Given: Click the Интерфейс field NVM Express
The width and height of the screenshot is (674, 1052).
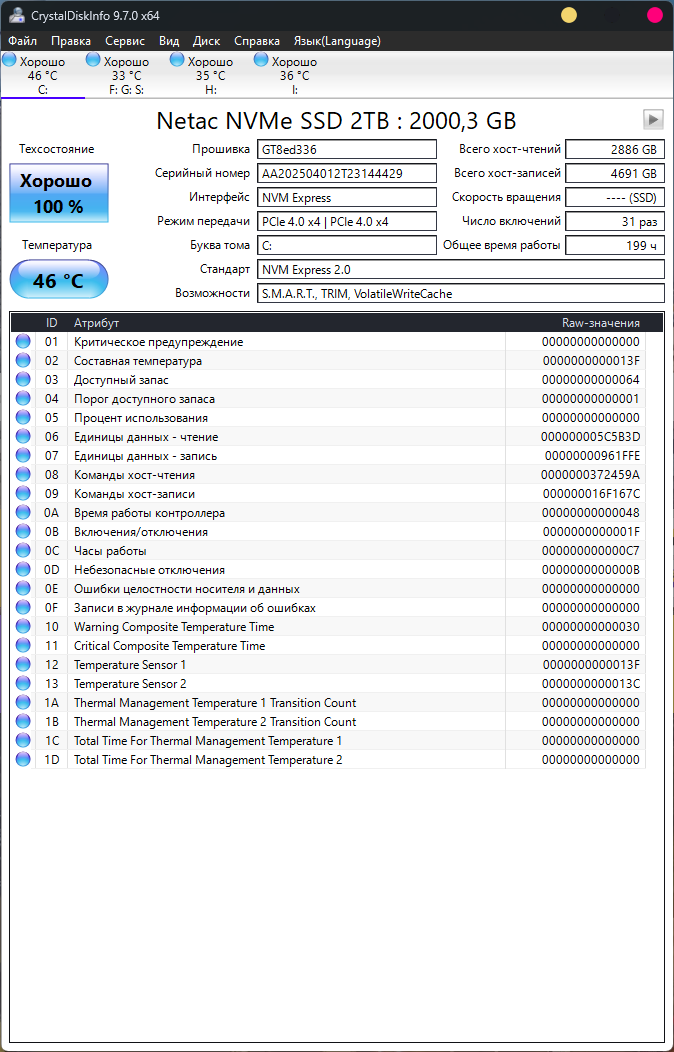Looking at the screenshot, I should coord(347,197).
